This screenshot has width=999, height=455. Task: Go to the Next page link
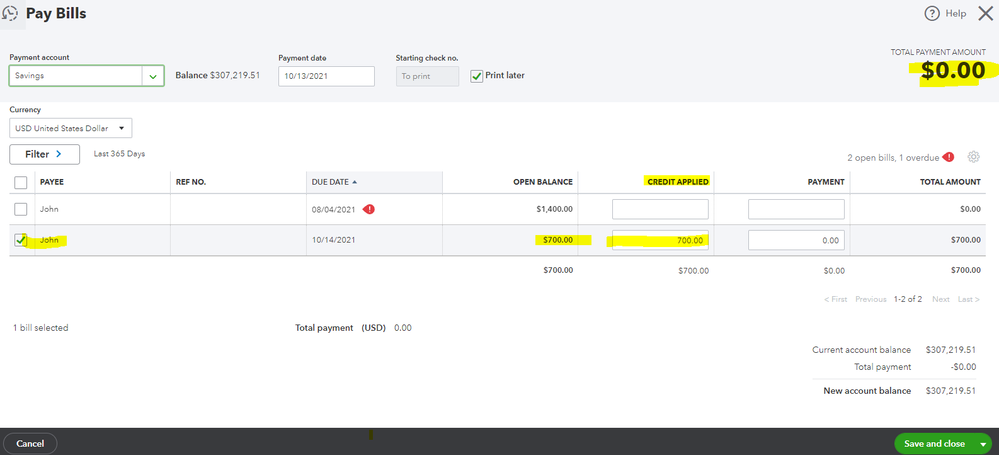coord(940,299)
